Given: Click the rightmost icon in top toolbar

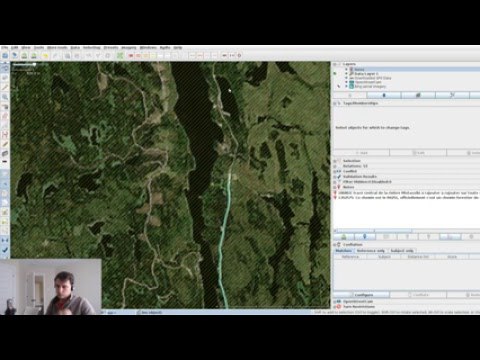Looking at the screenshot, I should tap(239, 55).
